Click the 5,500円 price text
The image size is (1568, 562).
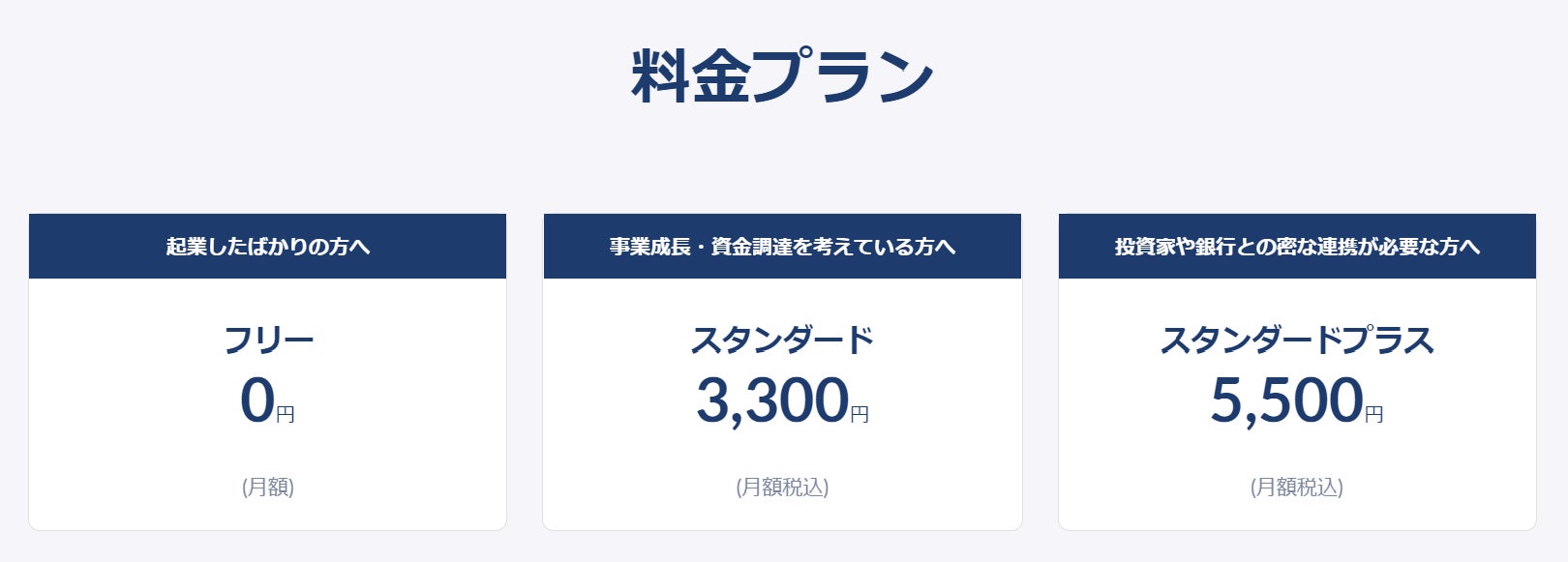(x=1286, y=400)
